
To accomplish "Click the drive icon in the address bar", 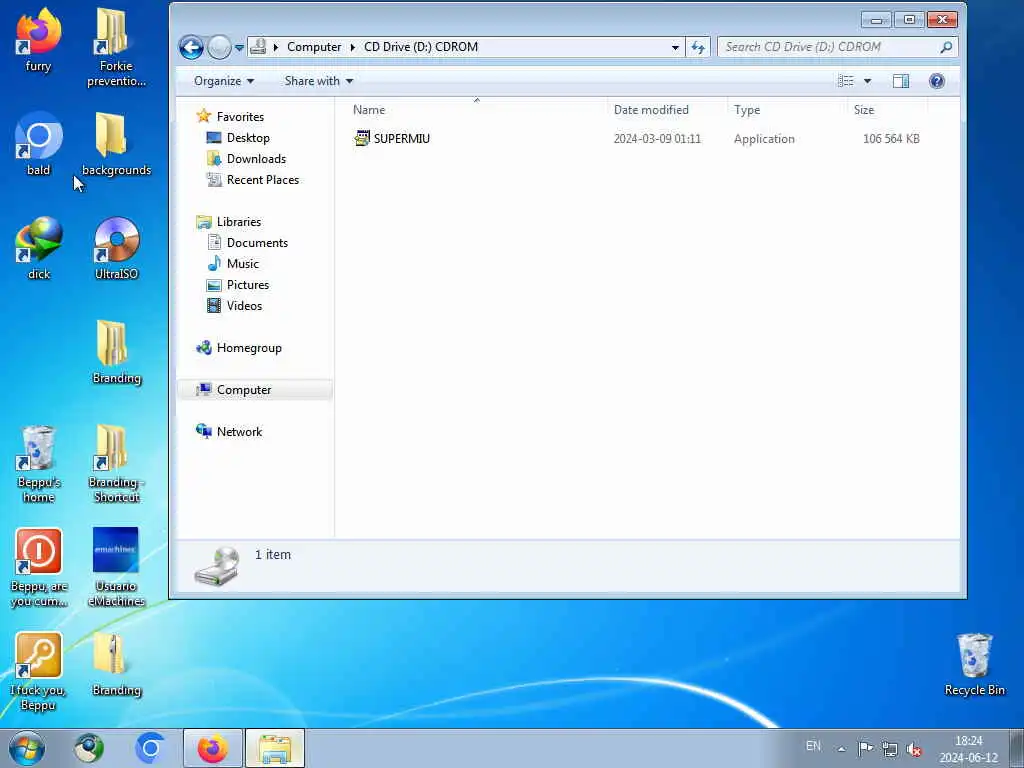I will click(x=259, y=46).
